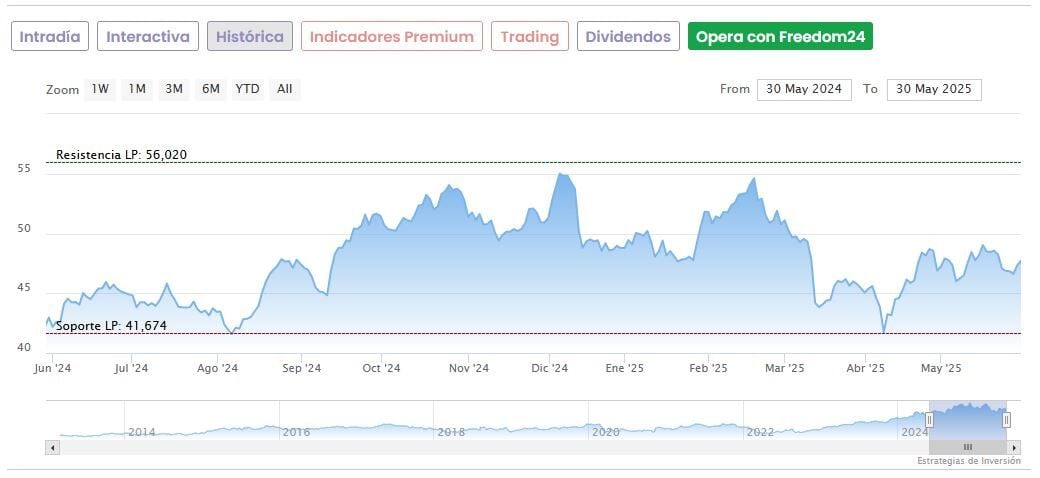
Task: Open the Intradía tab
Action: click(x=50, y=37)
